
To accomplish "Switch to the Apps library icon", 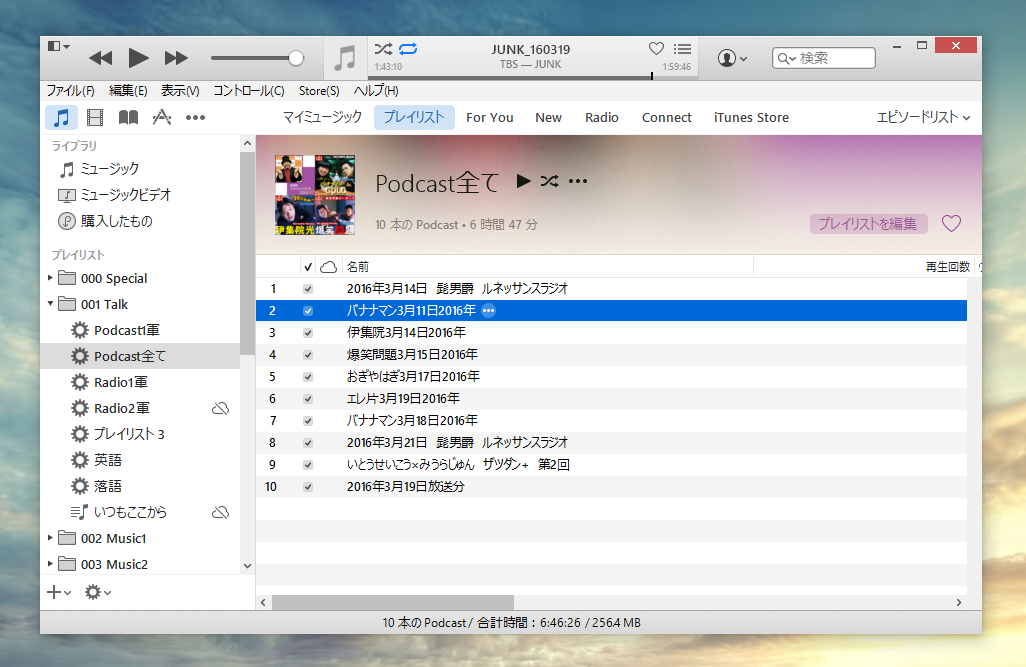I will (x=162, y=118).
